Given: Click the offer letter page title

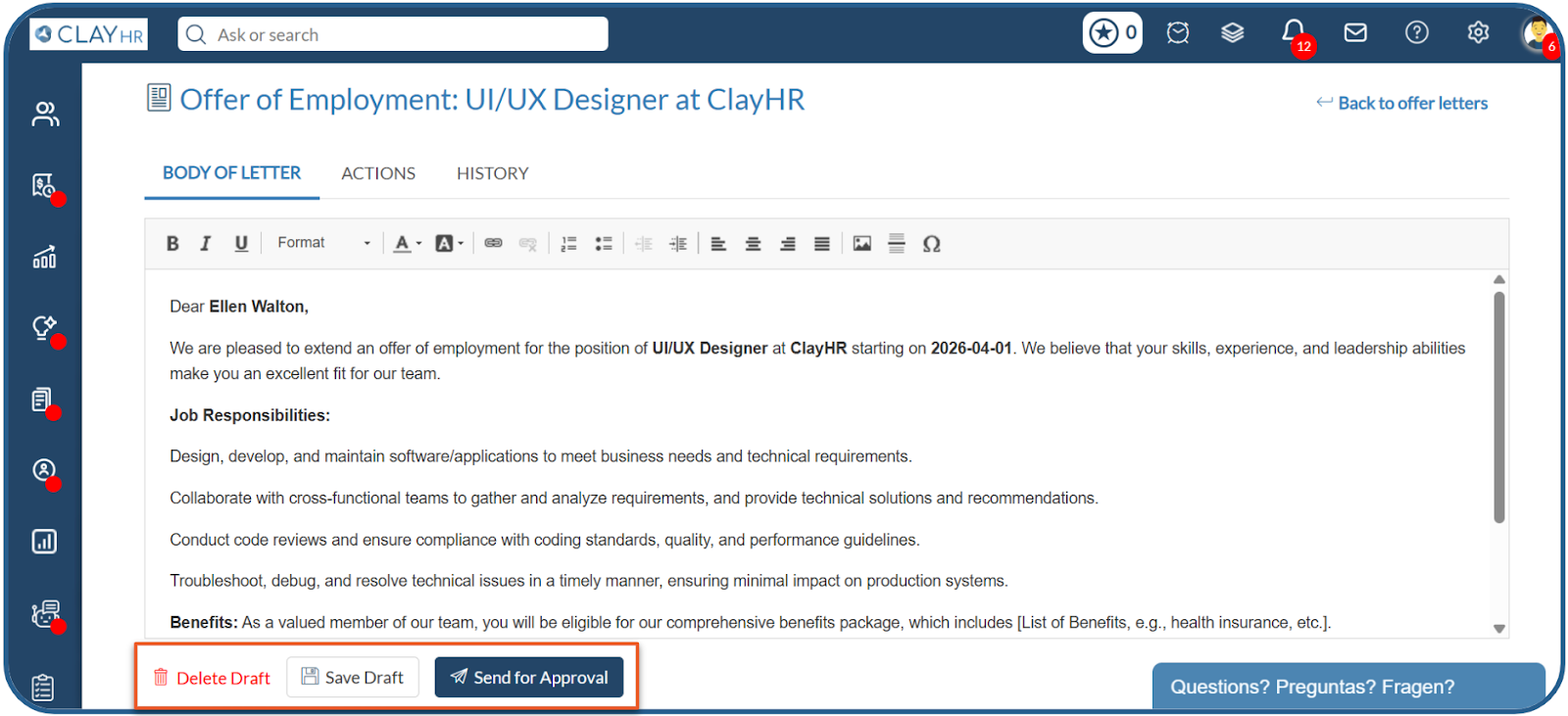Looking at the screenshot, I should (492, 99).
